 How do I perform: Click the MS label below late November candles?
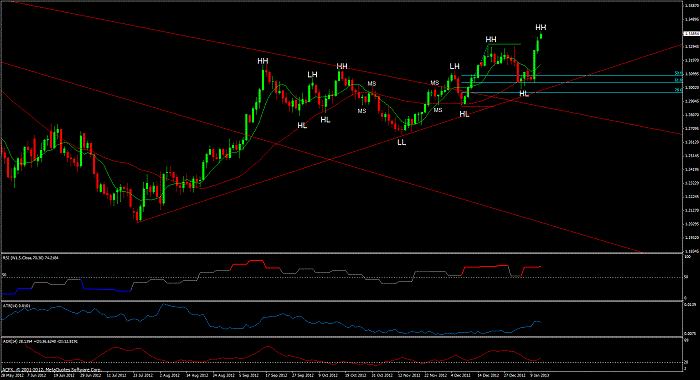coord(438,110)
